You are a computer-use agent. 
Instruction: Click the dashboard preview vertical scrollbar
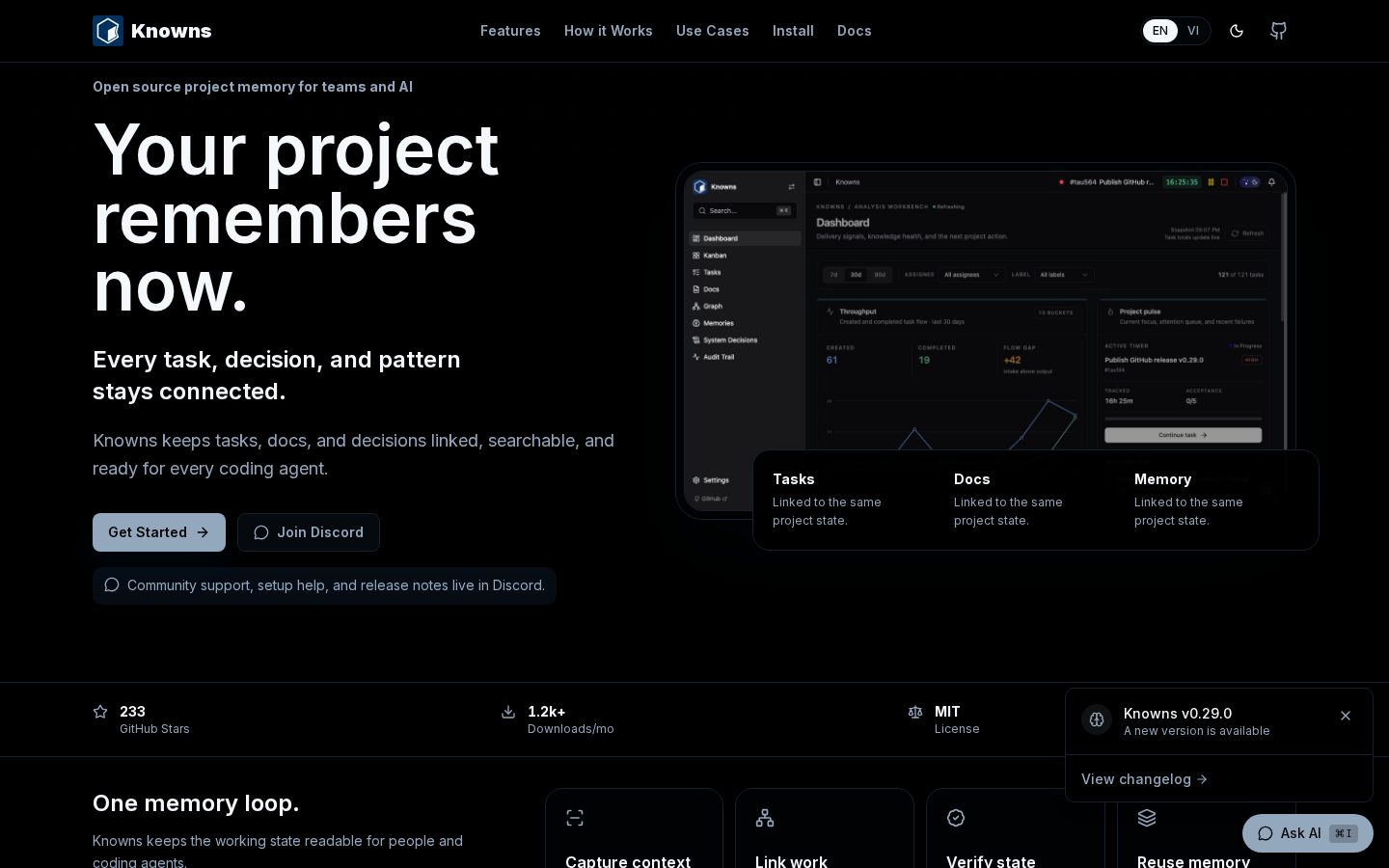[x=1284, y=258]
